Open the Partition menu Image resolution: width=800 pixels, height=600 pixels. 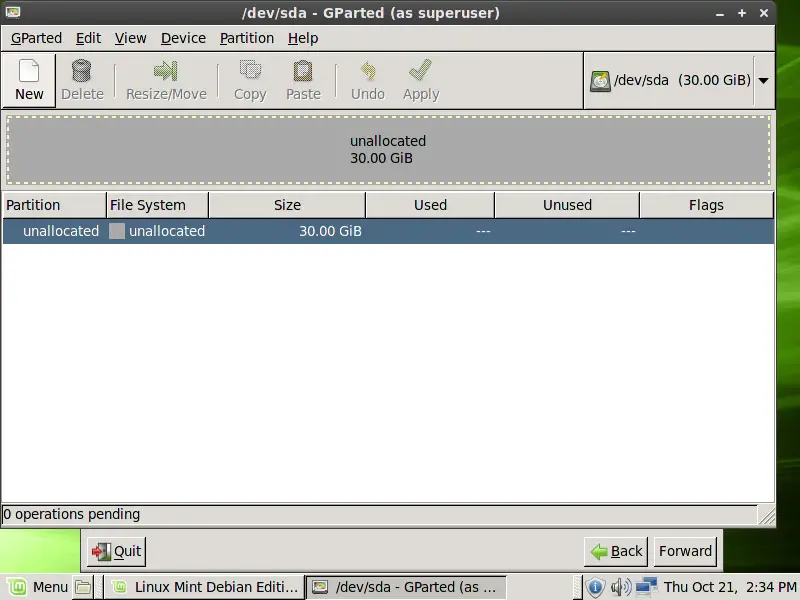pyautogui.click(x=247, y=38)
